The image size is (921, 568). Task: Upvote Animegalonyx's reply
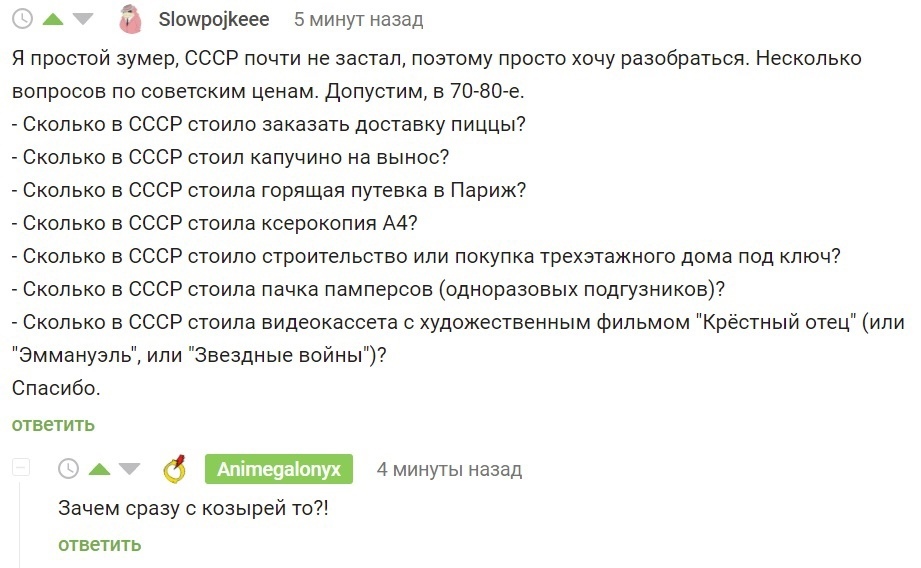(99, 468)
